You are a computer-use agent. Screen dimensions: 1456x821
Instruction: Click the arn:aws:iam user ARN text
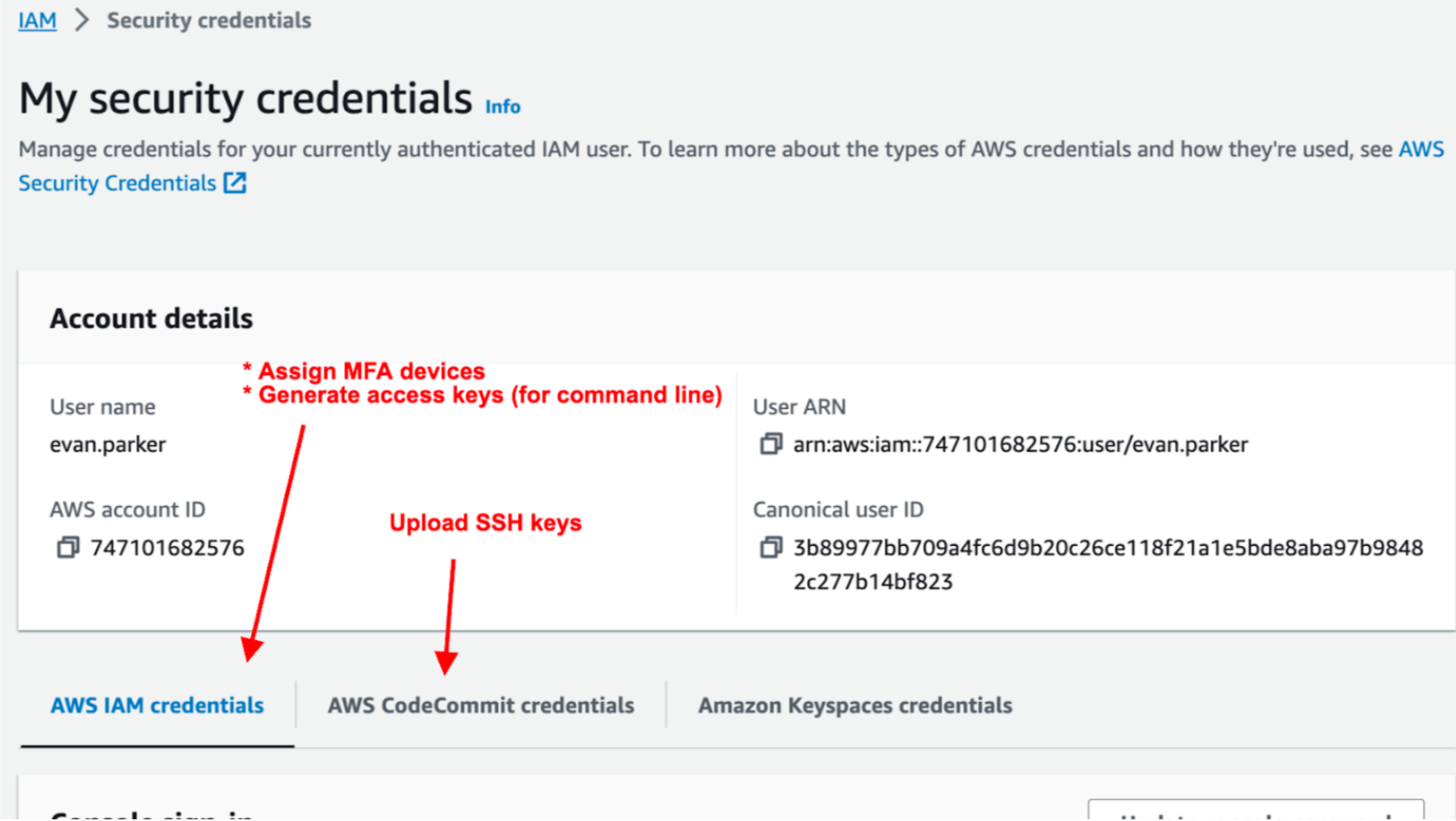click(1020, 444)
